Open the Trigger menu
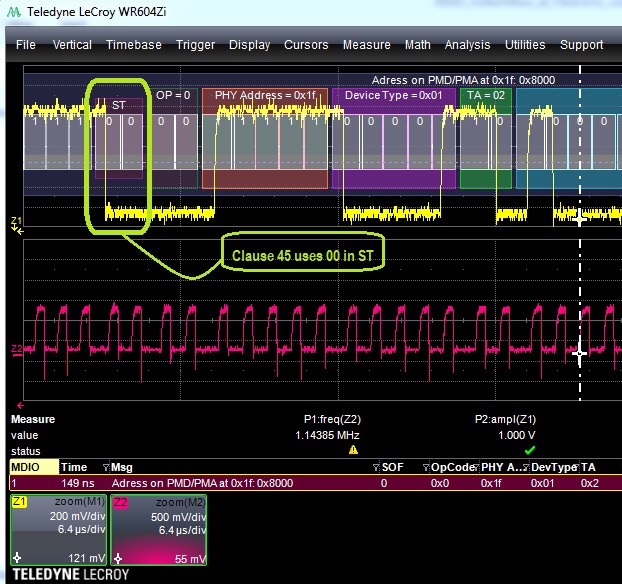622x584 pixels. [195, 45]
